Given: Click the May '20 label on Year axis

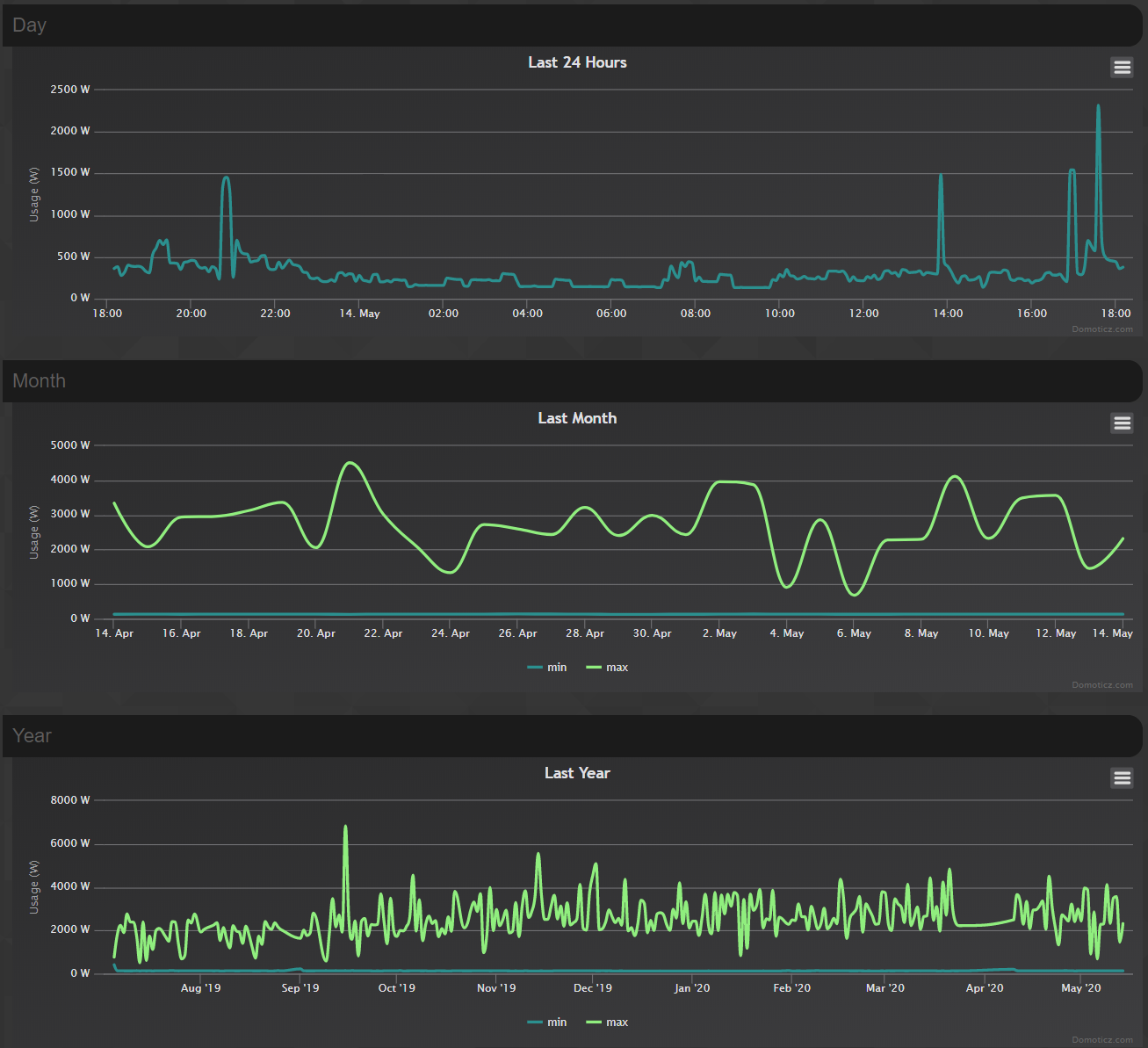Looking at the screenshot, I should tap(1081, 988).
